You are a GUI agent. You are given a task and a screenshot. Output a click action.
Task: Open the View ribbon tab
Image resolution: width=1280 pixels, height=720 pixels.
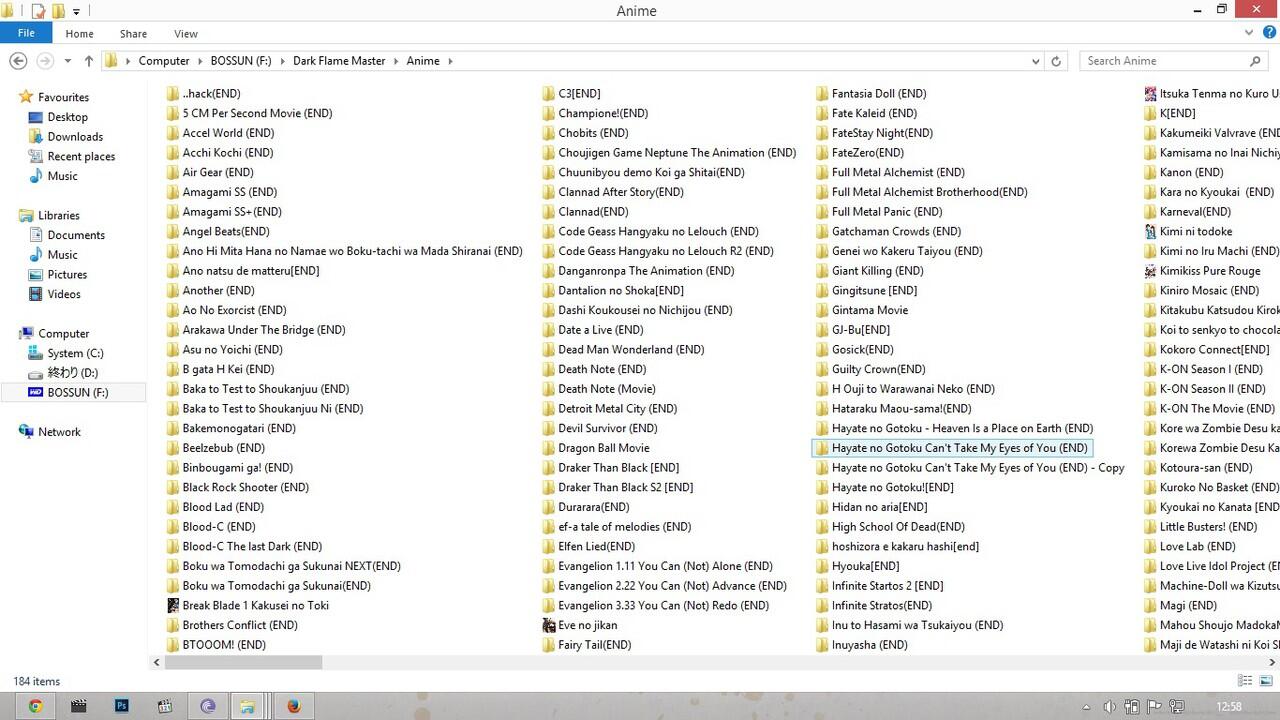click(186, 34)
